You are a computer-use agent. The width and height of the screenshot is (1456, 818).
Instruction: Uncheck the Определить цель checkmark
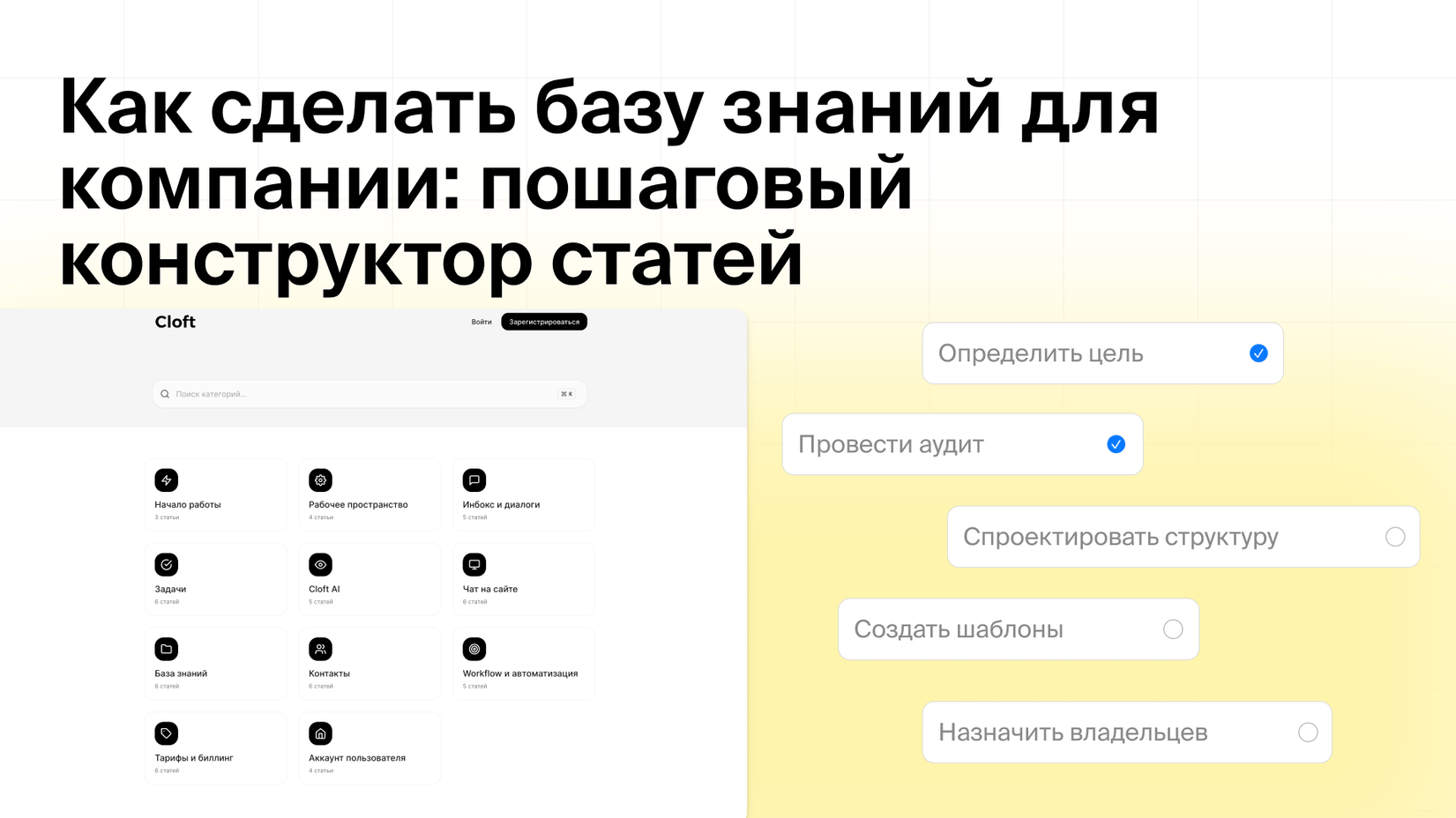pyautogui.click(x=1258, y=353)
